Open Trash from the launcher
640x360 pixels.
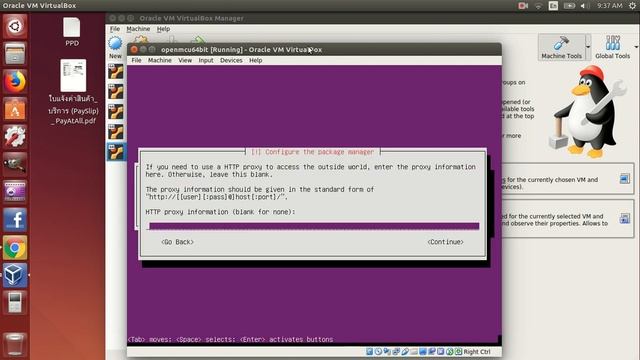point(15,344)
